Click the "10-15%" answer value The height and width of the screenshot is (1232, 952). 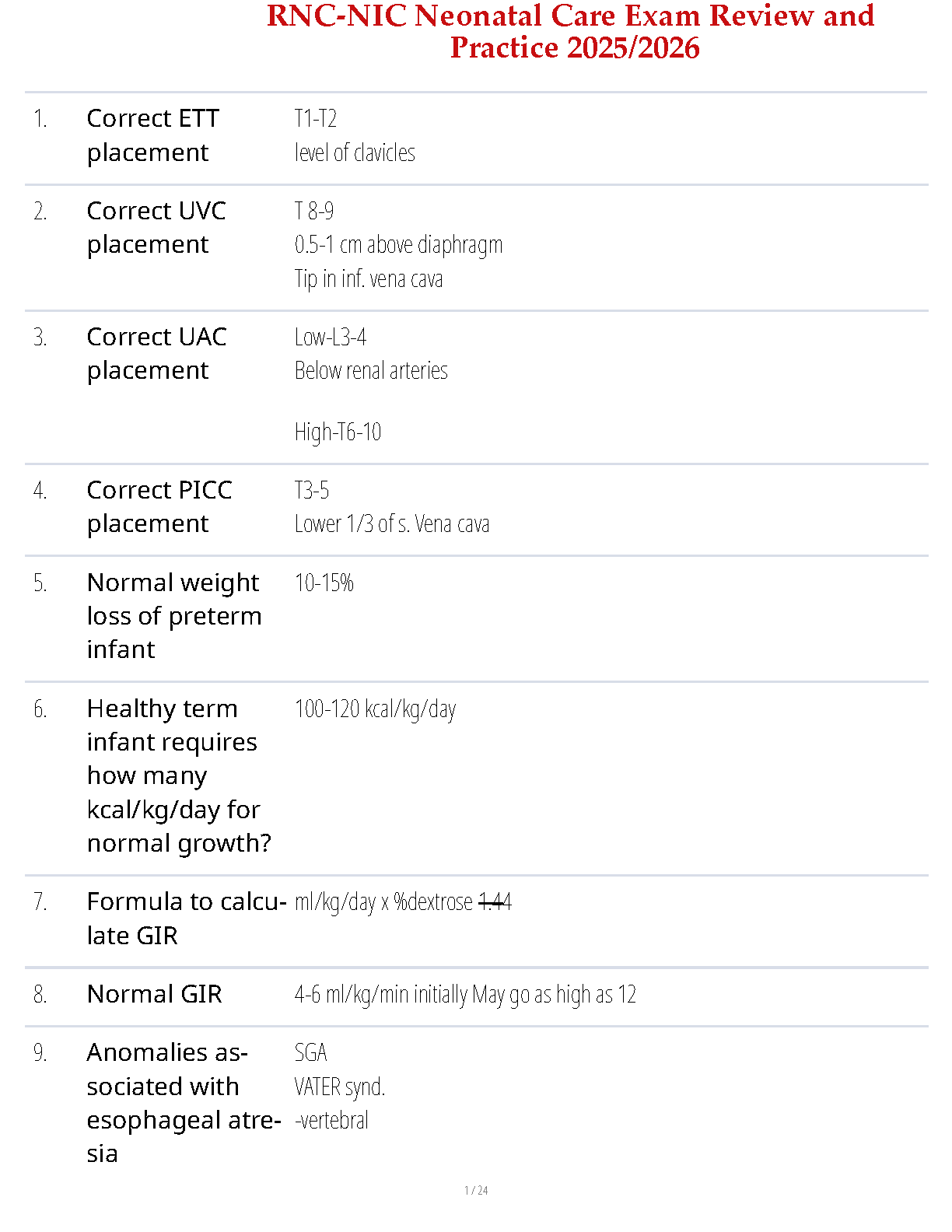coord(324,583)
